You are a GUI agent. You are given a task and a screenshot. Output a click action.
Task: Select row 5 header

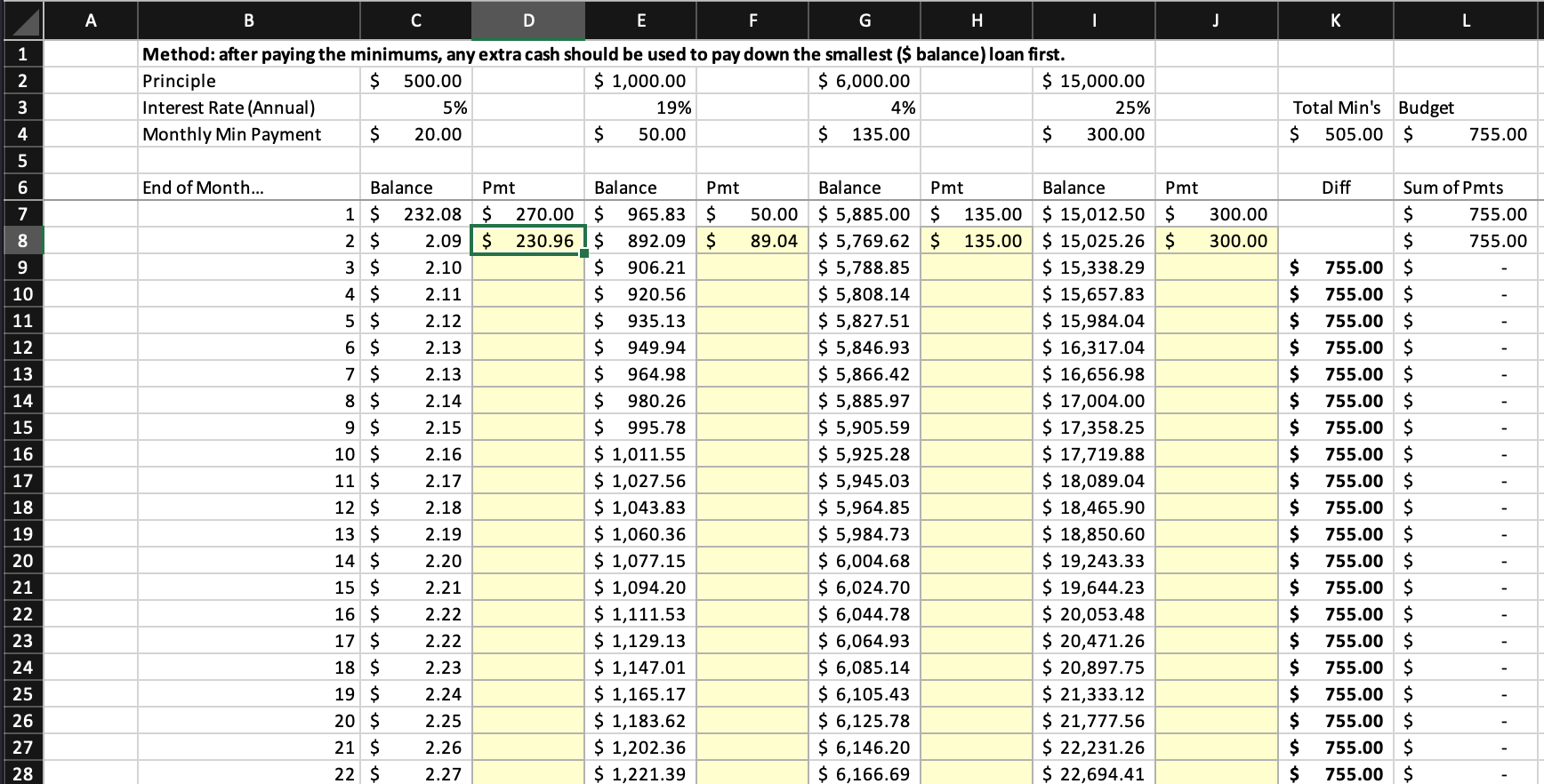tap(22, 161)
